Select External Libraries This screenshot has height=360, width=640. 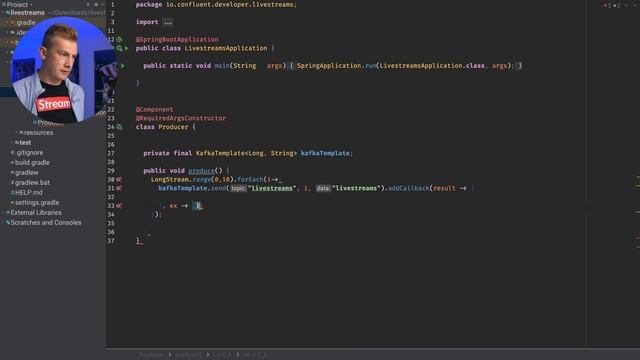coord(36,213)
